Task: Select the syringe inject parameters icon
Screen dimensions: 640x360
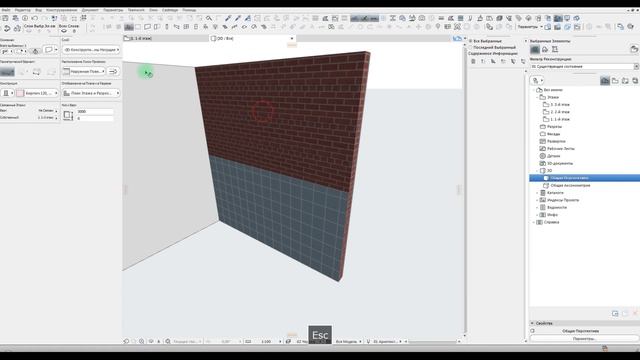Action: (238, 18)
